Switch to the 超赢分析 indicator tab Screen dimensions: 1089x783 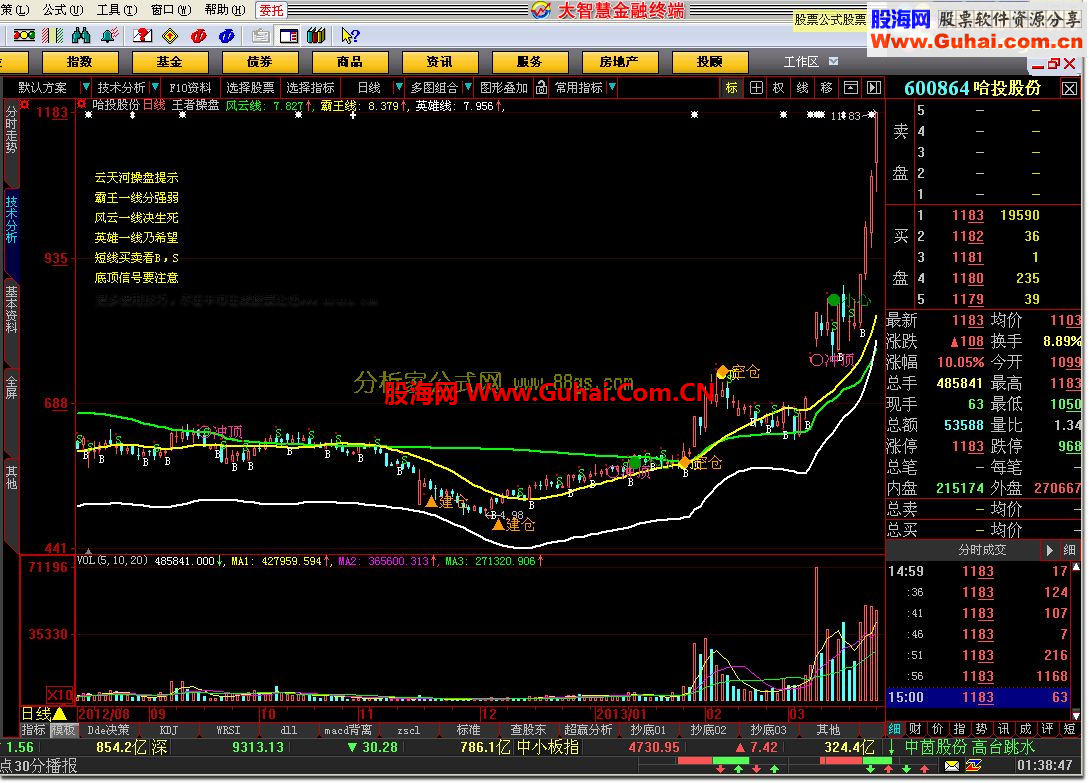click(x=588, y=730)
